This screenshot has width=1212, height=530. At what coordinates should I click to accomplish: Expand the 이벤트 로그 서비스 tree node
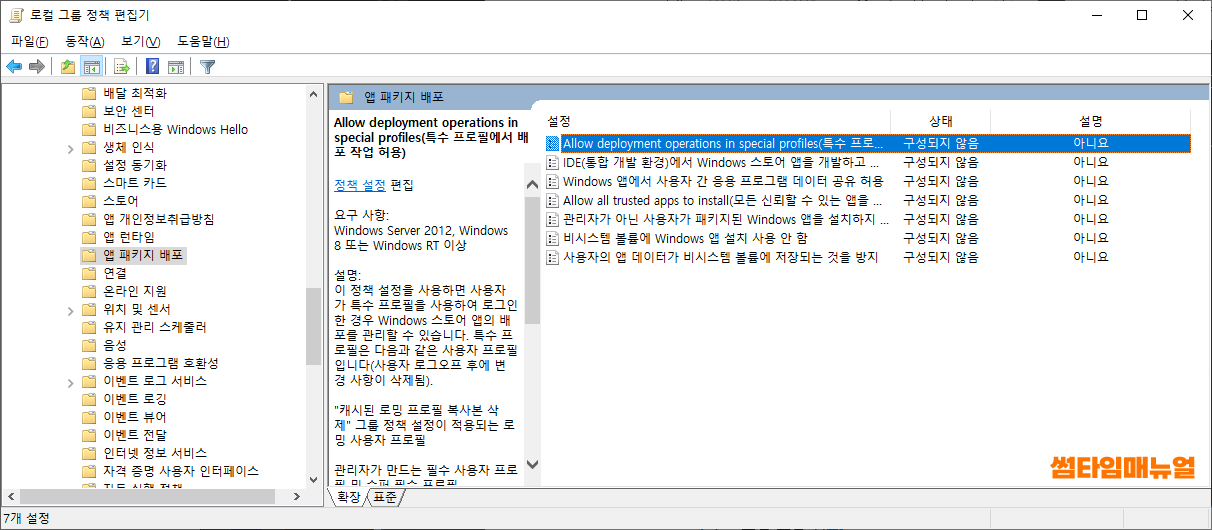(70, 381)
